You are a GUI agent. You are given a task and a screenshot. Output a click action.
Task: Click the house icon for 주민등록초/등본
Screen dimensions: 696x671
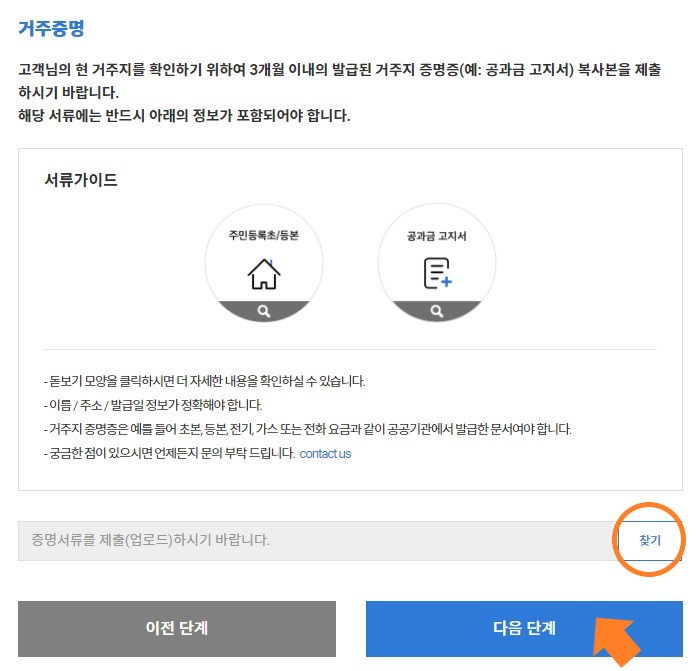tap(264, 274)
